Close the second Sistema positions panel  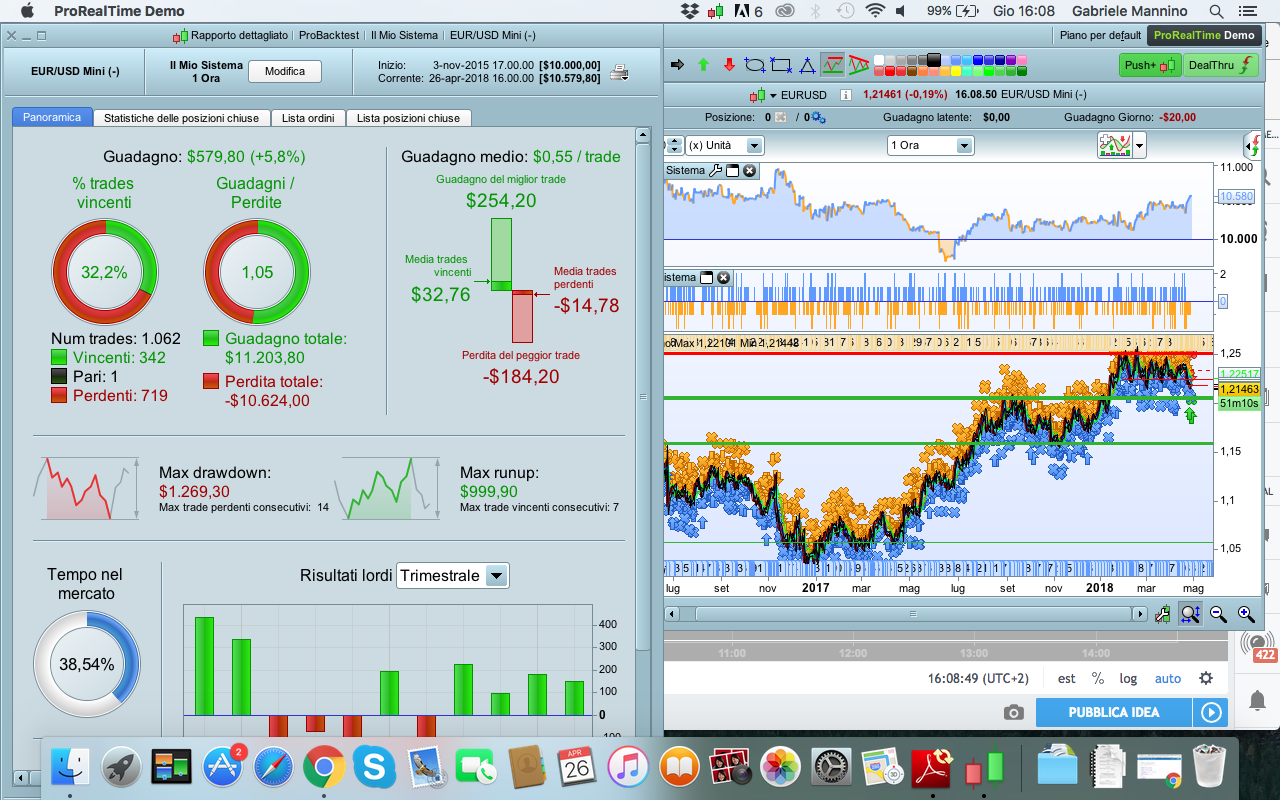[724, 277]
